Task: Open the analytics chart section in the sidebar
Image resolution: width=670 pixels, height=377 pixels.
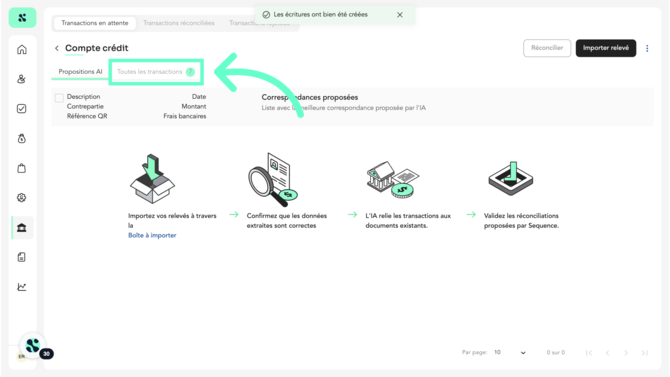Action: [22, 287]
